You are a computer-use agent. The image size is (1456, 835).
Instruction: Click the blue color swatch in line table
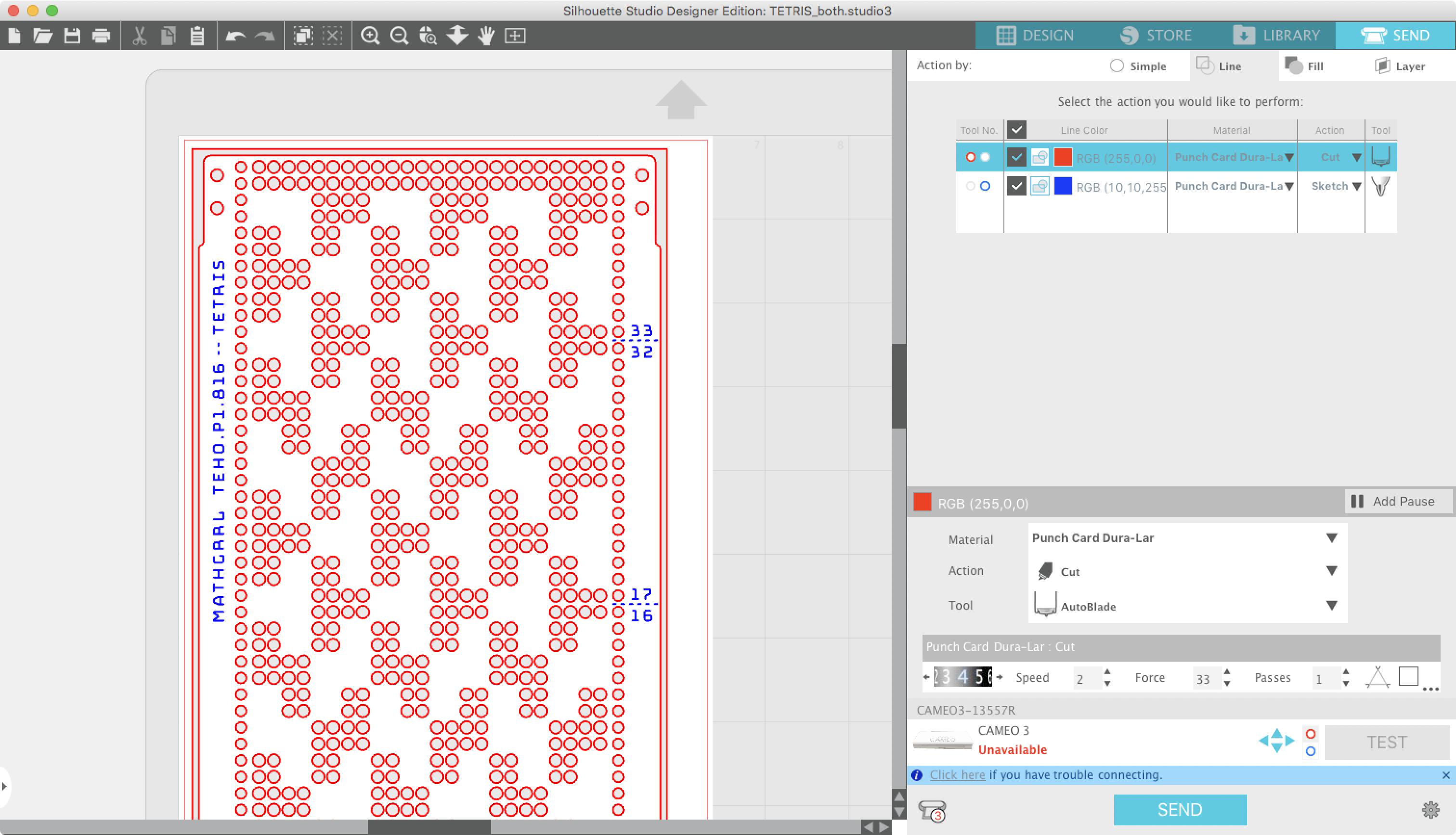coord(1063,186)
